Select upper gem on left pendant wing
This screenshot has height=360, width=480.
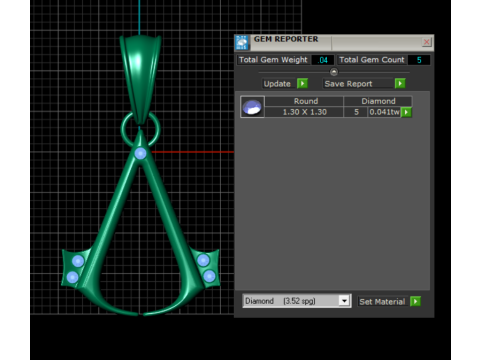(78, 261)
